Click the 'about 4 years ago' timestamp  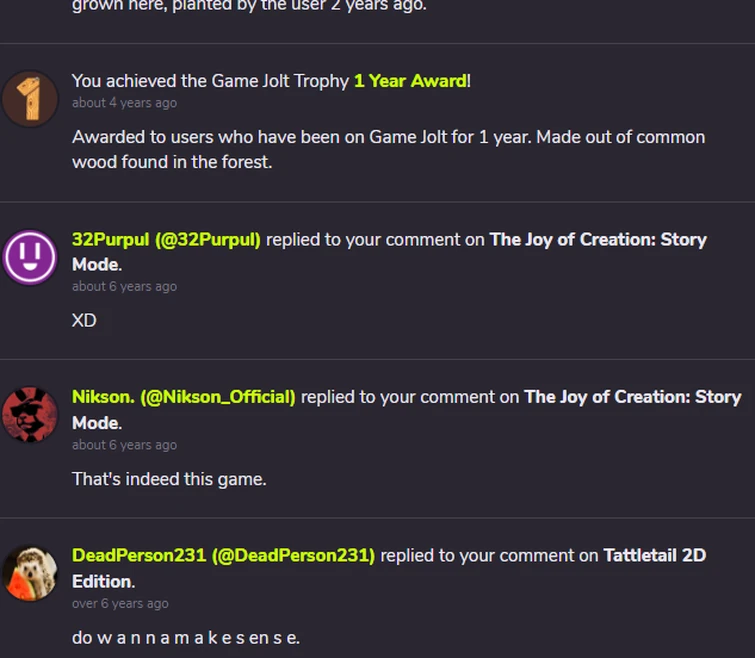[124, 103]
